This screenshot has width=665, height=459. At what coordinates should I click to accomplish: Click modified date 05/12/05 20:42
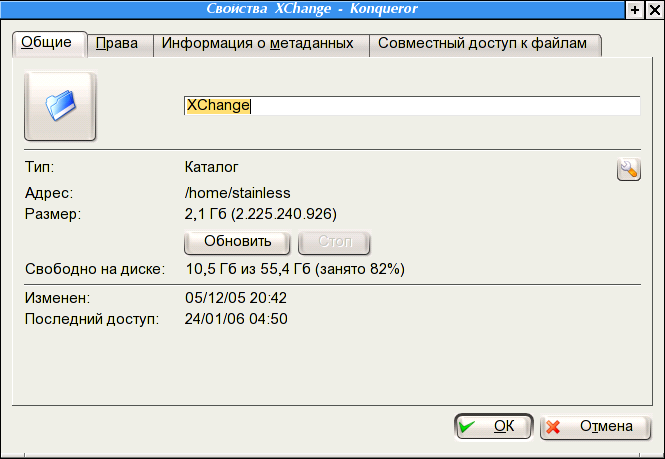click(236, 298)
